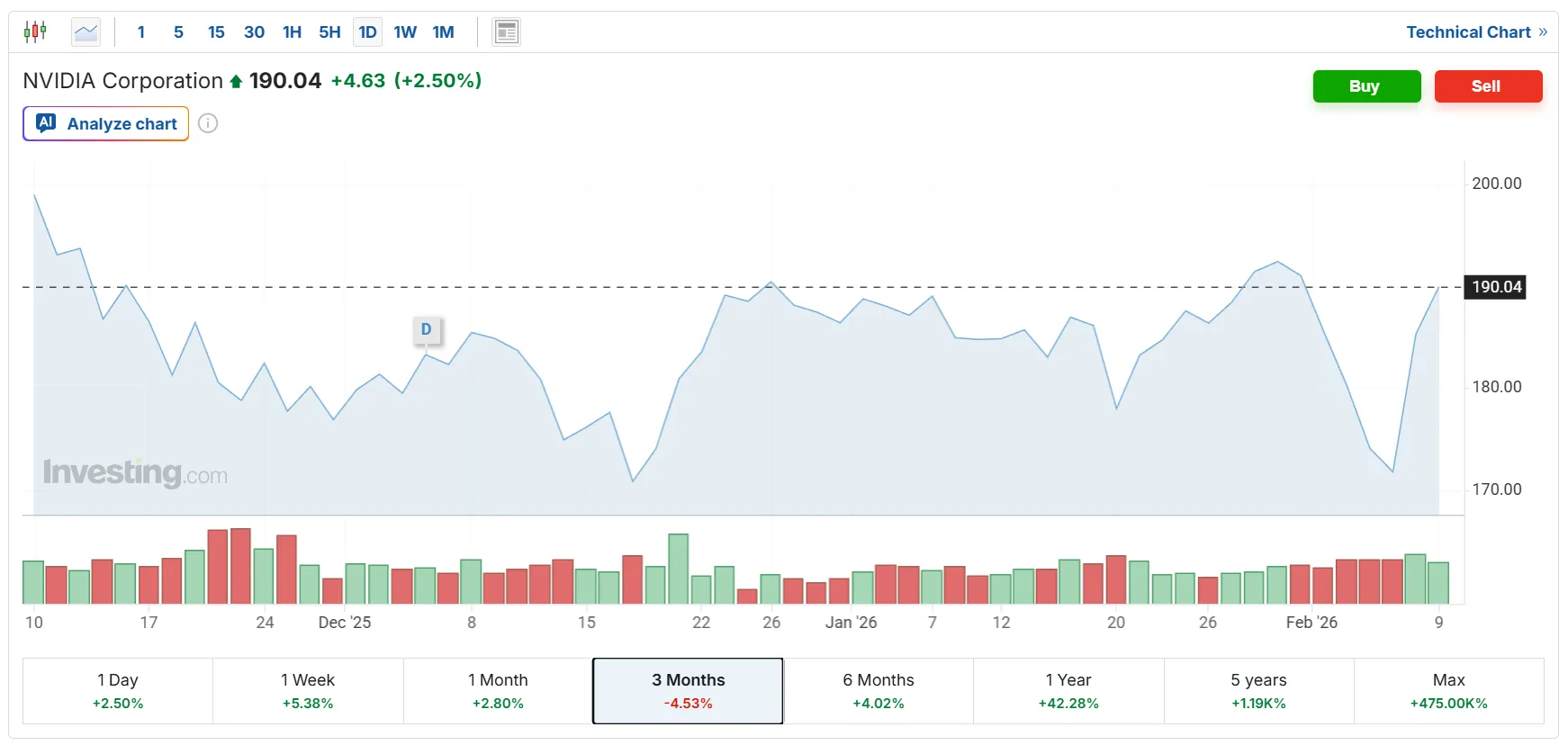
Task: Select the area line chart icon
Action: point(86,32)
